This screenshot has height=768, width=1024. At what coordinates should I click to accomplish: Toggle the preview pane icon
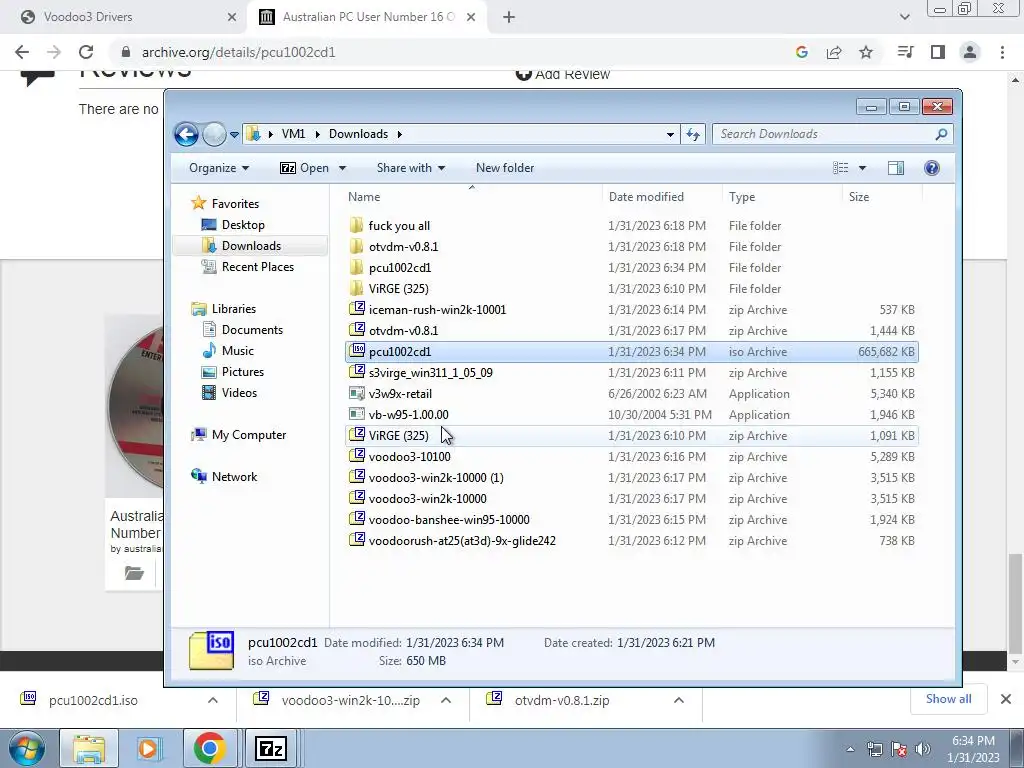[896, 168]
